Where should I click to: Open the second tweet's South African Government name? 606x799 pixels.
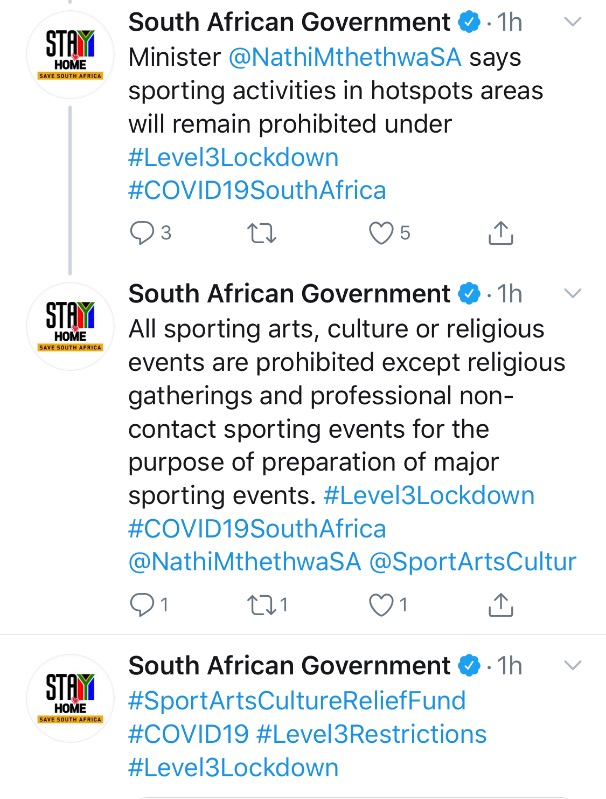tap(290, 294)
